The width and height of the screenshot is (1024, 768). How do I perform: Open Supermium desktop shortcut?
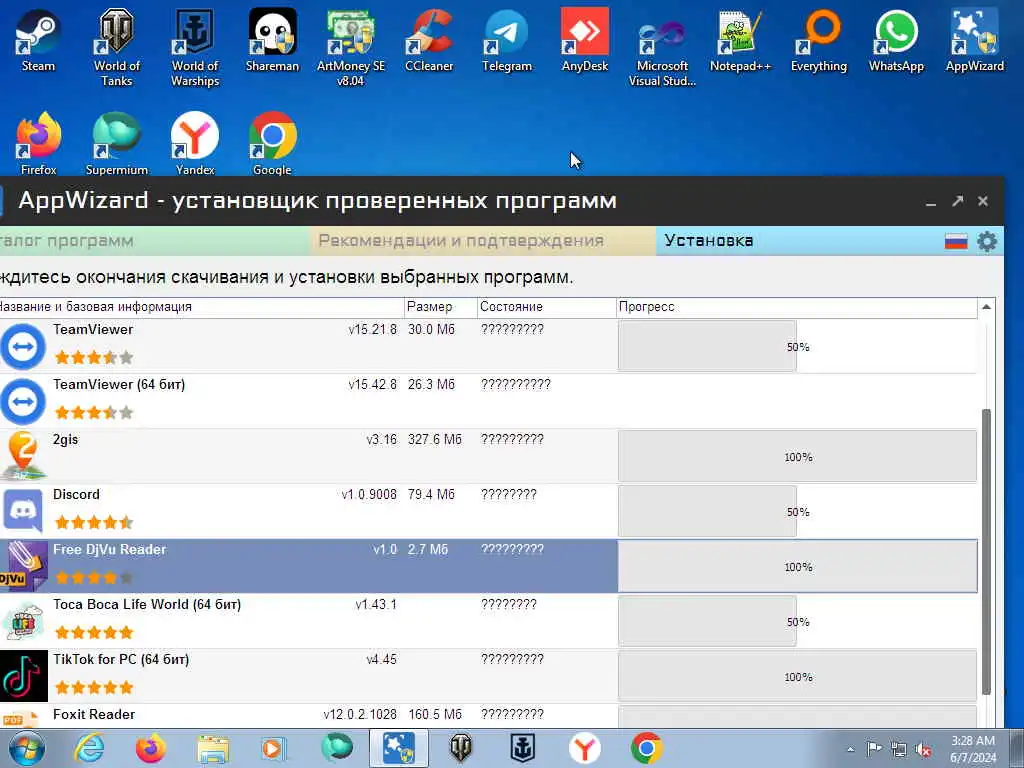(x=116, y=144)
